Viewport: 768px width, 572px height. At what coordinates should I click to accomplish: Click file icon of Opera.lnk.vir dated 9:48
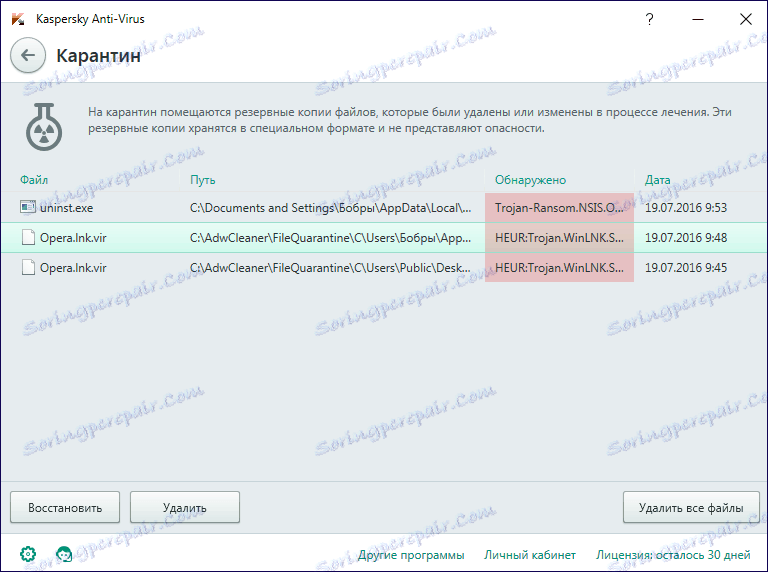click(28, 238)
